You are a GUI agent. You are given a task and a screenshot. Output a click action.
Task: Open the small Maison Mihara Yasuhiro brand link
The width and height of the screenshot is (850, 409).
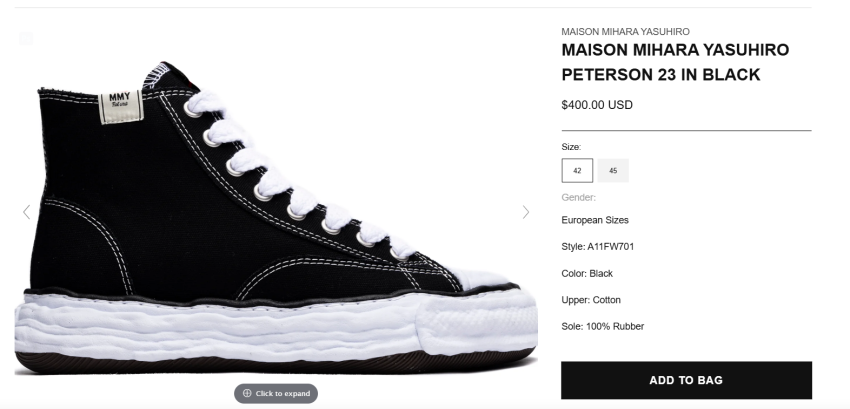pyautogui.click(x=625, y=32)
